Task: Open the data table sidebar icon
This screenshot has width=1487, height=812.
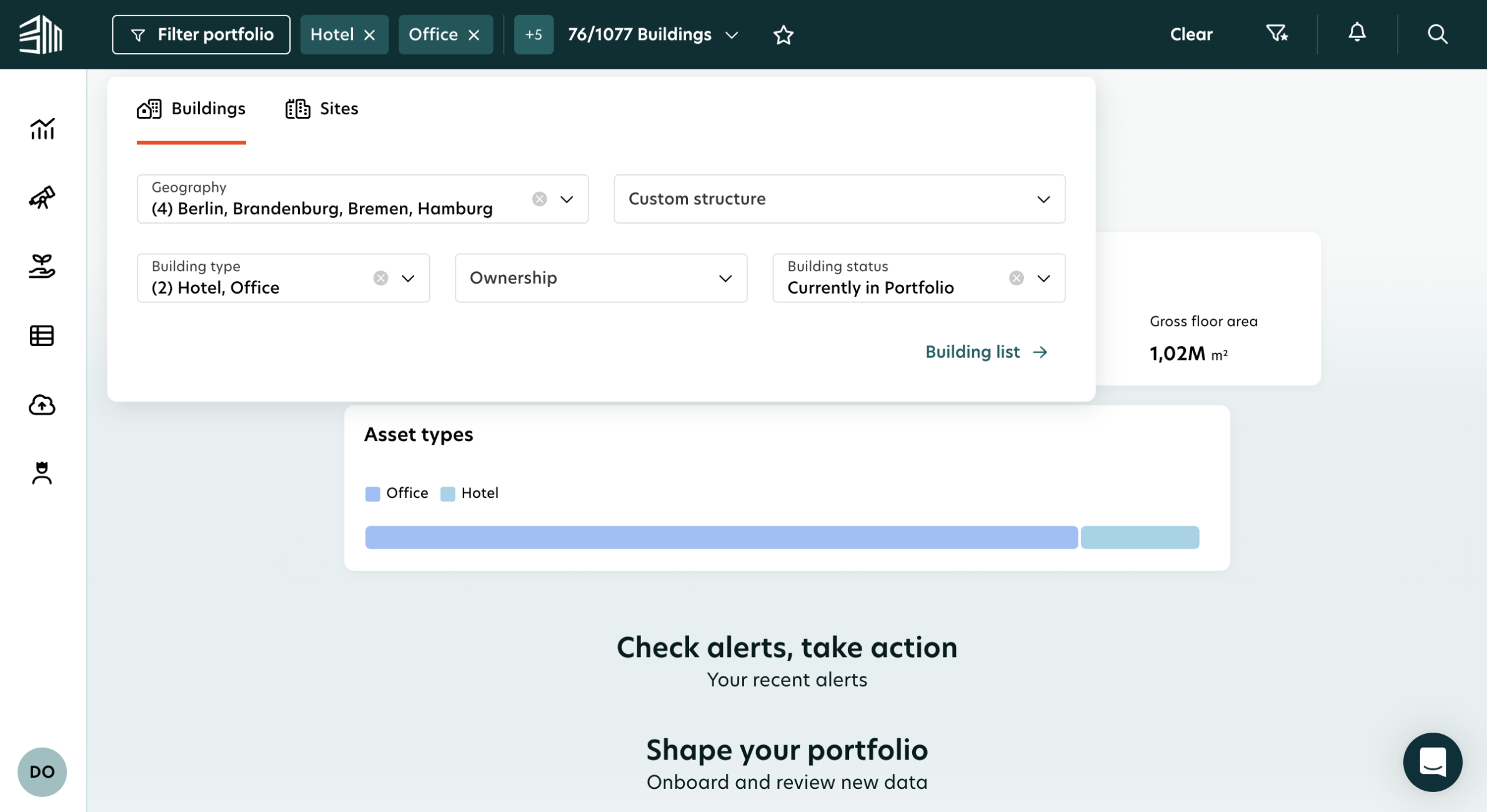Action: pos(42,335)
